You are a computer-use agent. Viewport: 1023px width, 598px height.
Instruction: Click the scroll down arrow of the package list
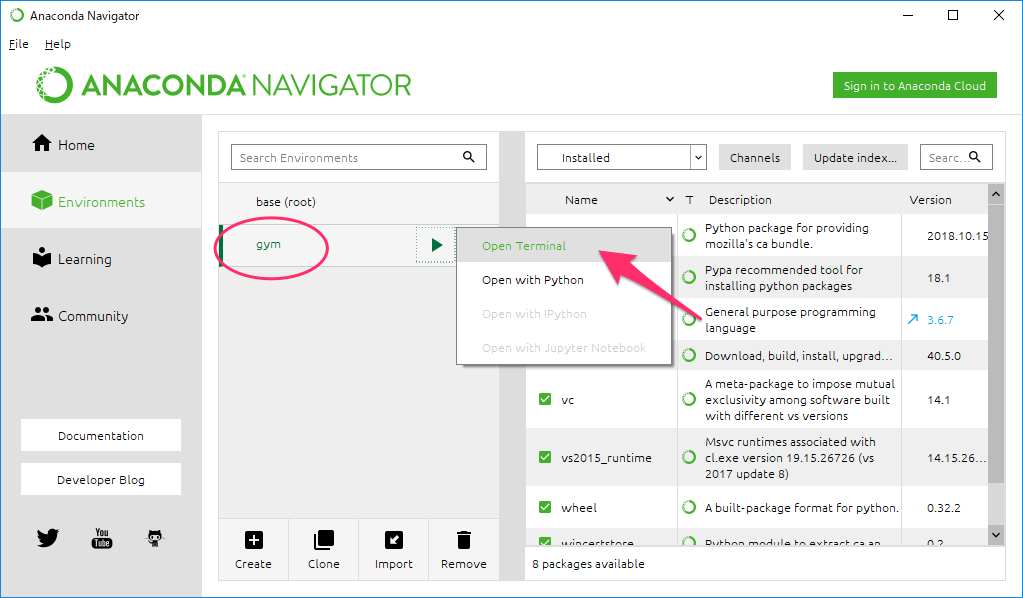(996, 535)
